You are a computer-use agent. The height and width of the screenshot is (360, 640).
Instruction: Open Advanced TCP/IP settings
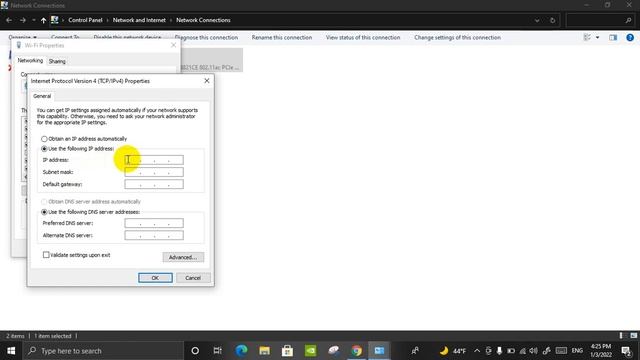coord(183,257)
